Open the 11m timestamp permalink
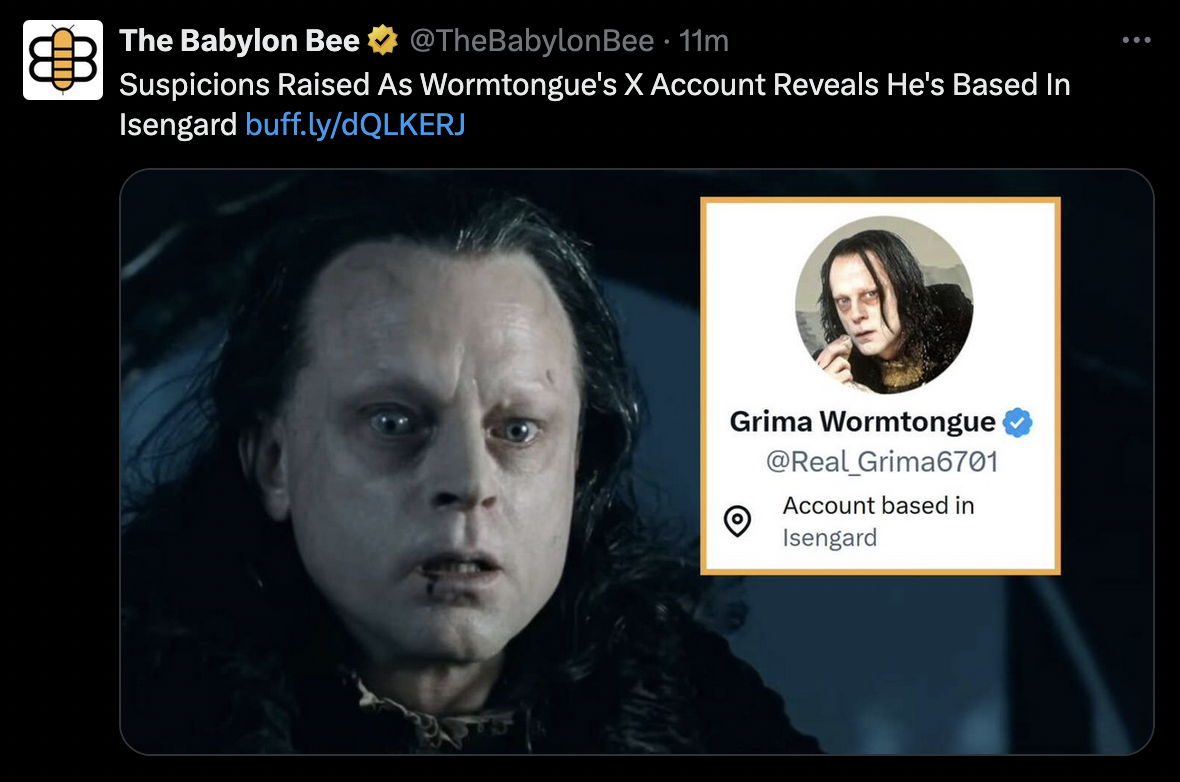1180x782 pixels. (704, 41)
